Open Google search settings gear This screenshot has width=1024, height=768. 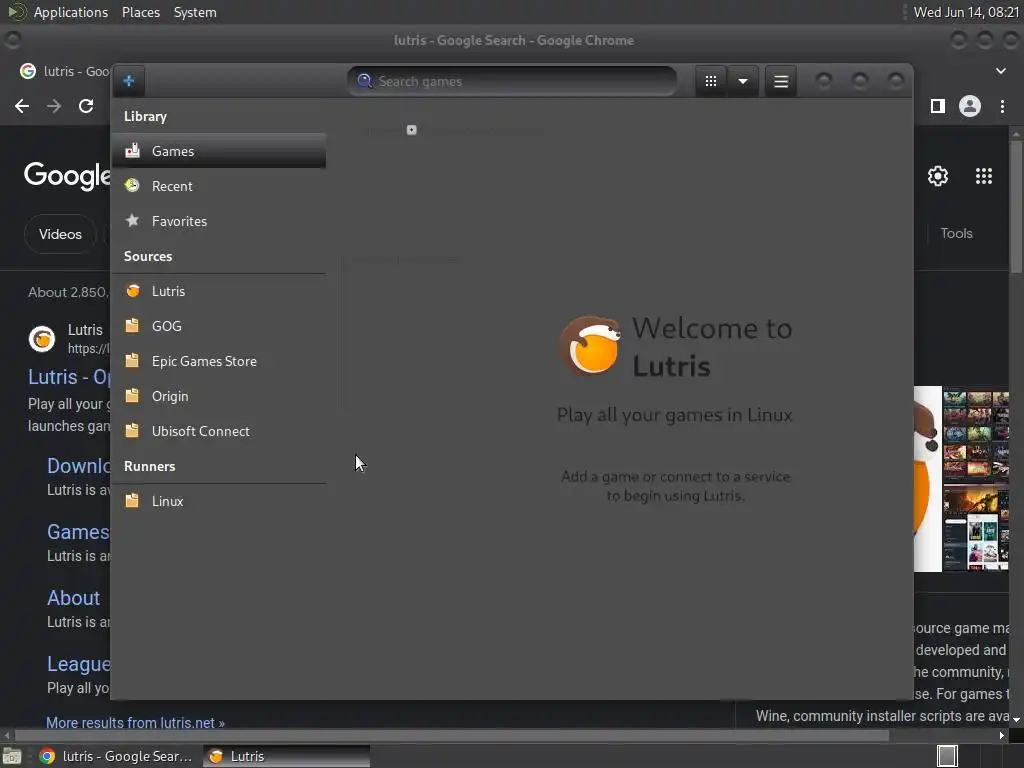(x=938, y=176)
